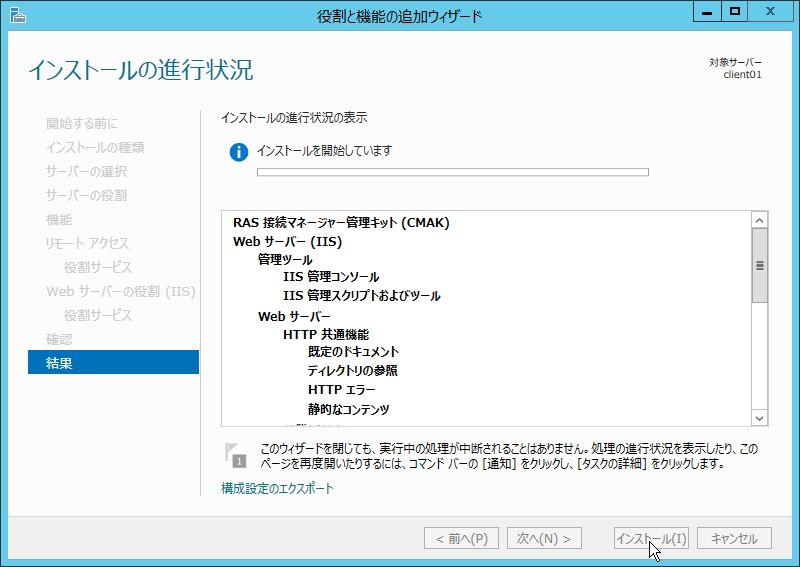Click the 管理ツール entry
This screenshot has width=800, height=567.
pos(285,259)
